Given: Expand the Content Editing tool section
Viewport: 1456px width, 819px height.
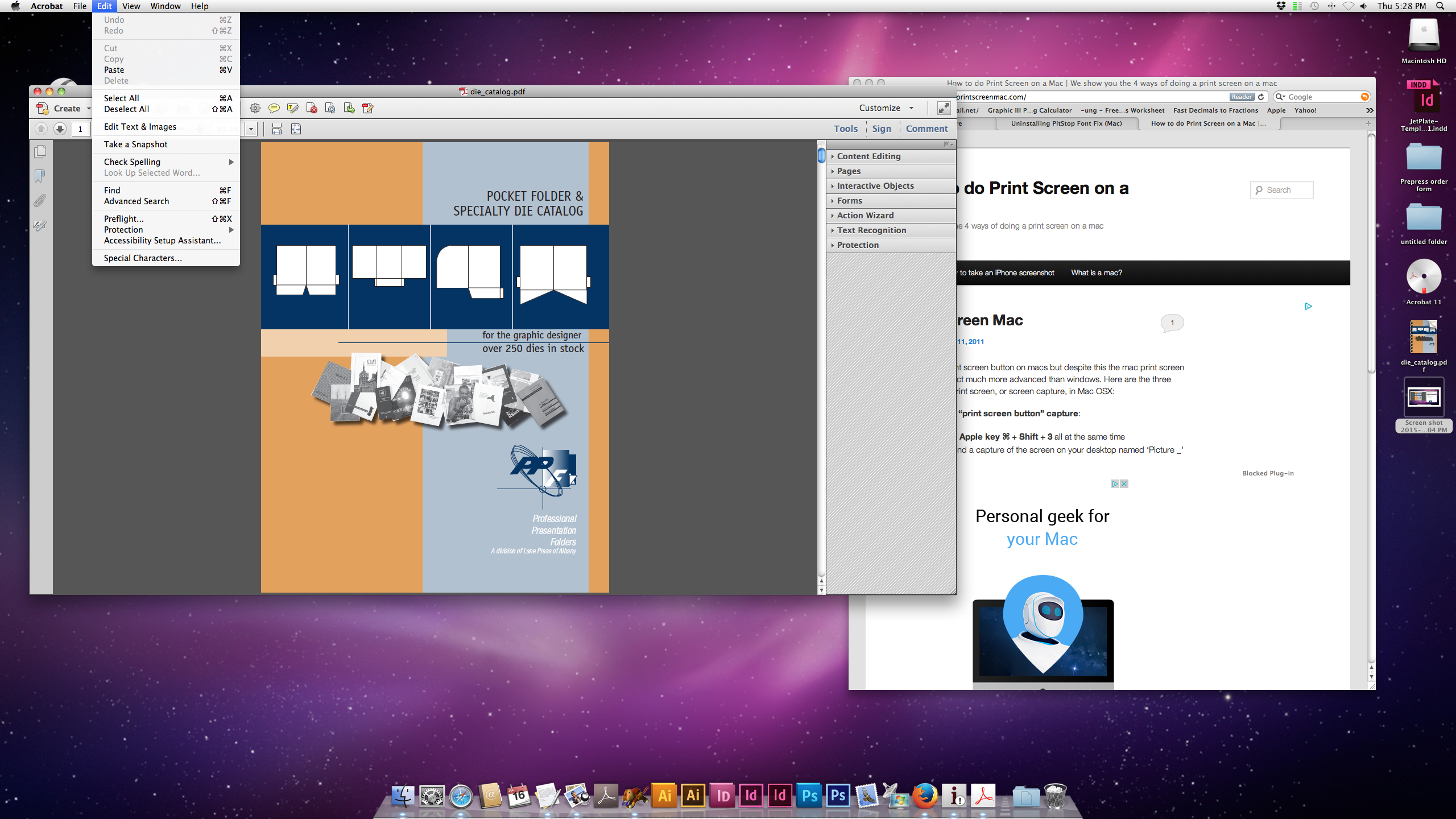Looking at the screenshot, I should click(x=891, y=156).
